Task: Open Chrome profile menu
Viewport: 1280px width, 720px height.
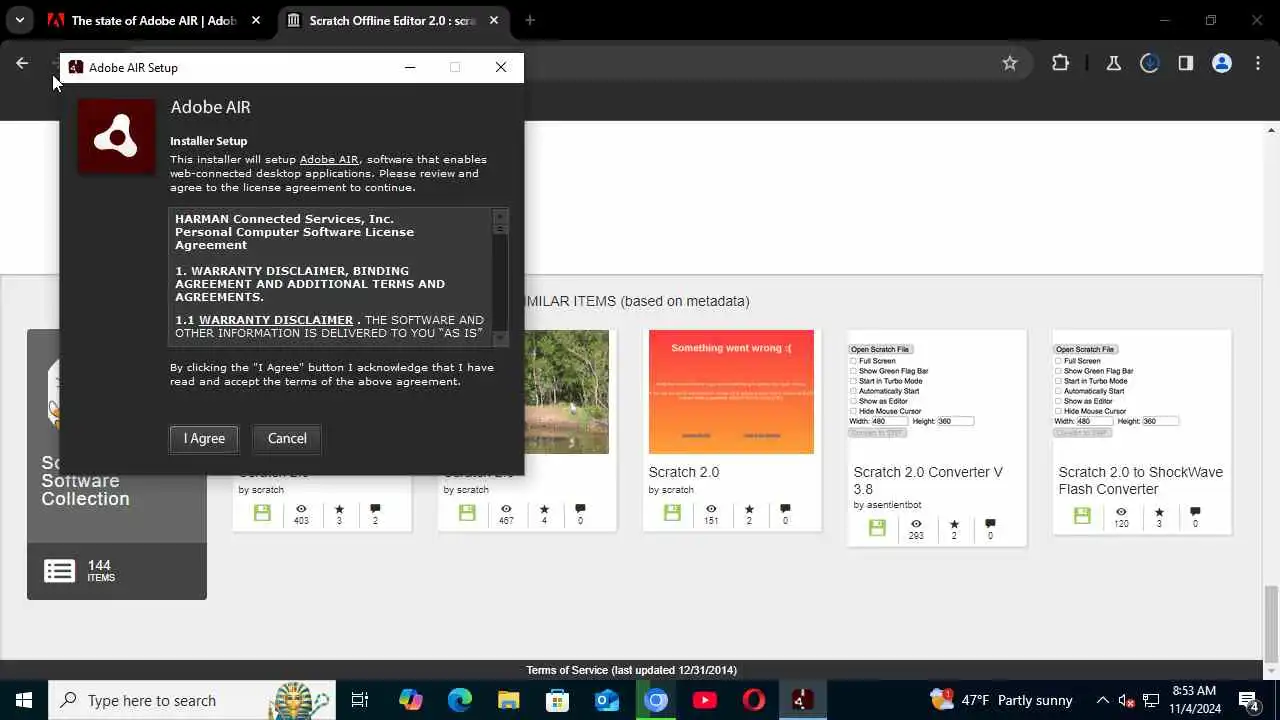Action: (x=1221, y=63)
